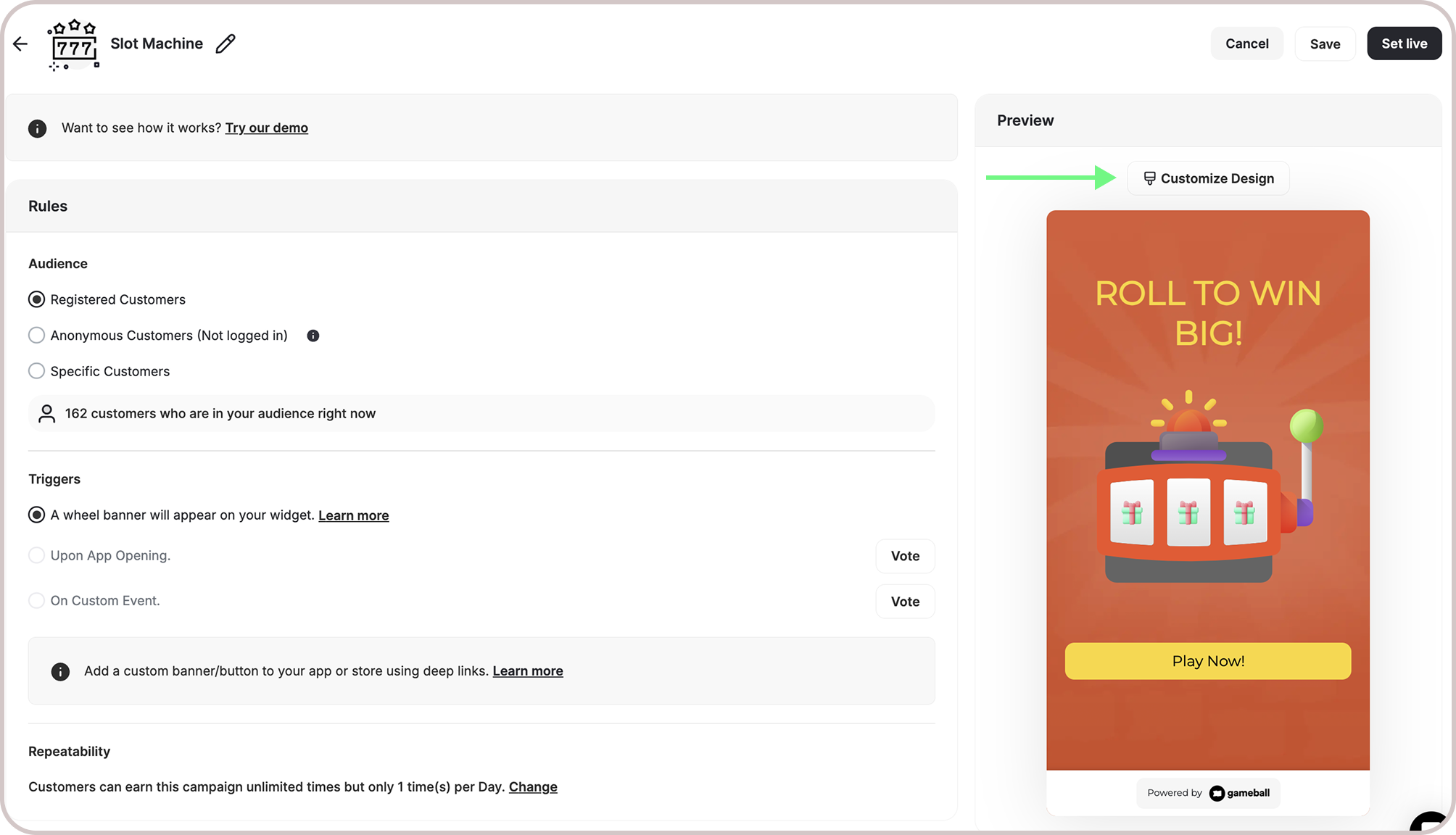Select Registered Customers audience option

(x=37, y=299)
